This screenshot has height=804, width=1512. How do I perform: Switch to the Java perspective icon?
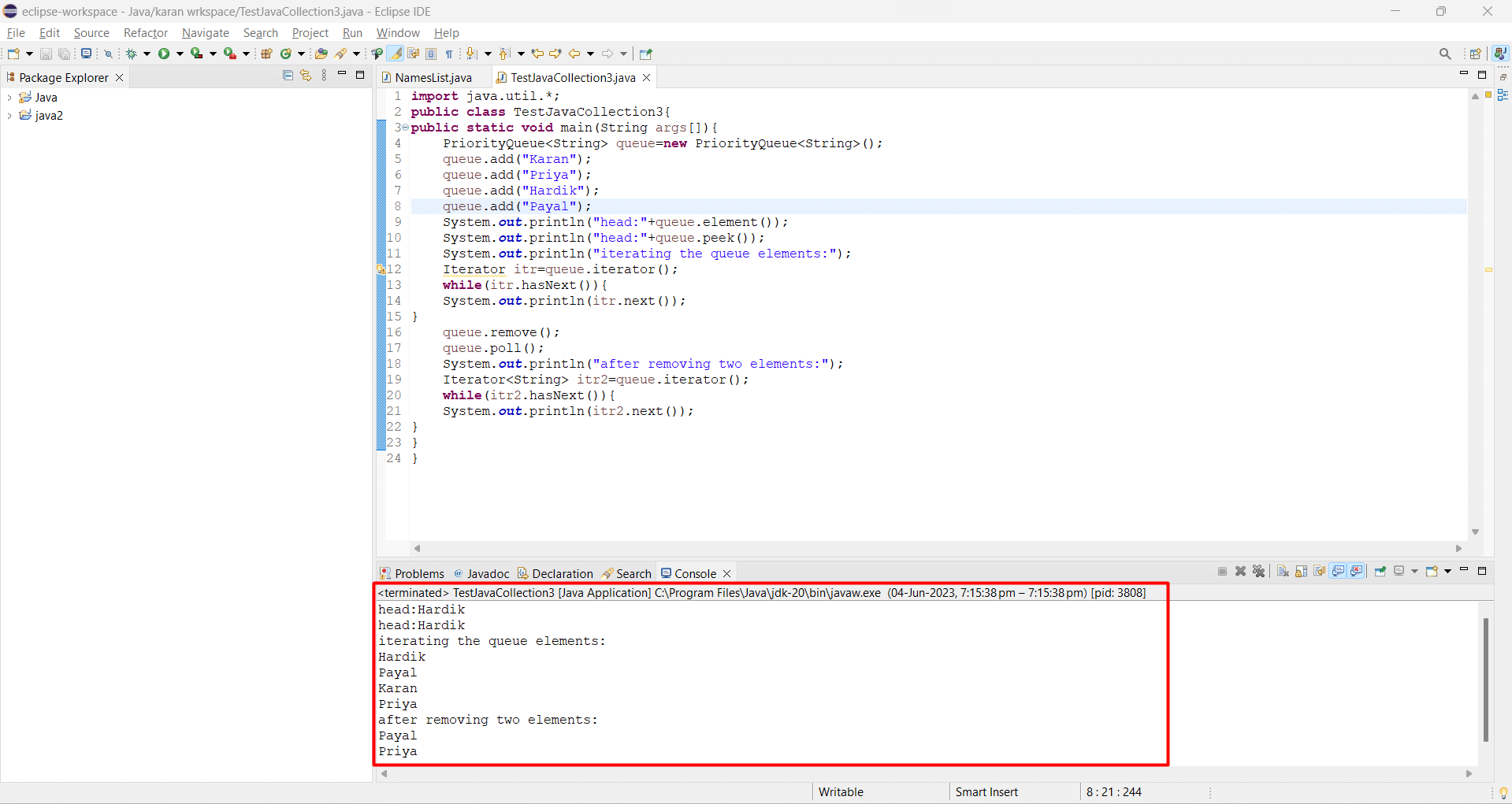(x=1500, y=53)
